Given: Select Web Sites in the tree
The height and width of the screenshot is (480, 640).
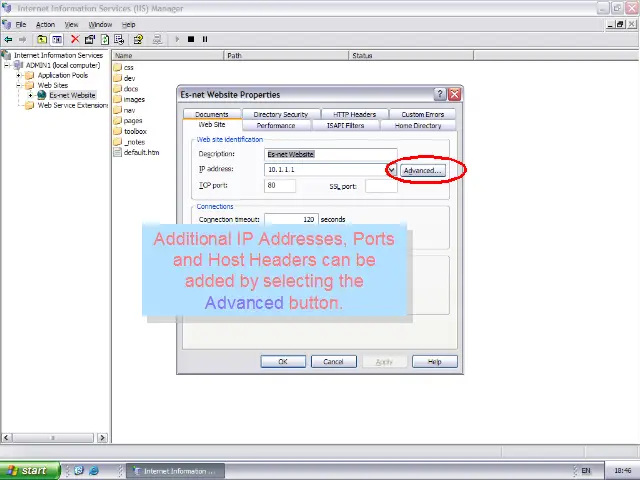Looking at the screenshot, I should tap(53, 85).
